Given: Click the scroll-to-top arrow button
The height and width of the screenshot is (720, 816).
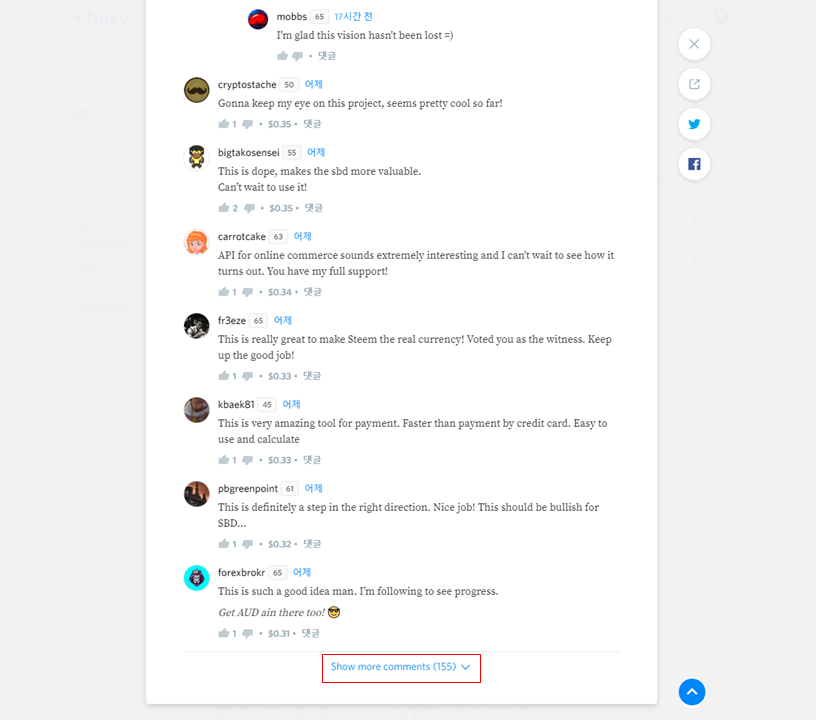Looking at the screenshot, I should (x=692, y=692).
